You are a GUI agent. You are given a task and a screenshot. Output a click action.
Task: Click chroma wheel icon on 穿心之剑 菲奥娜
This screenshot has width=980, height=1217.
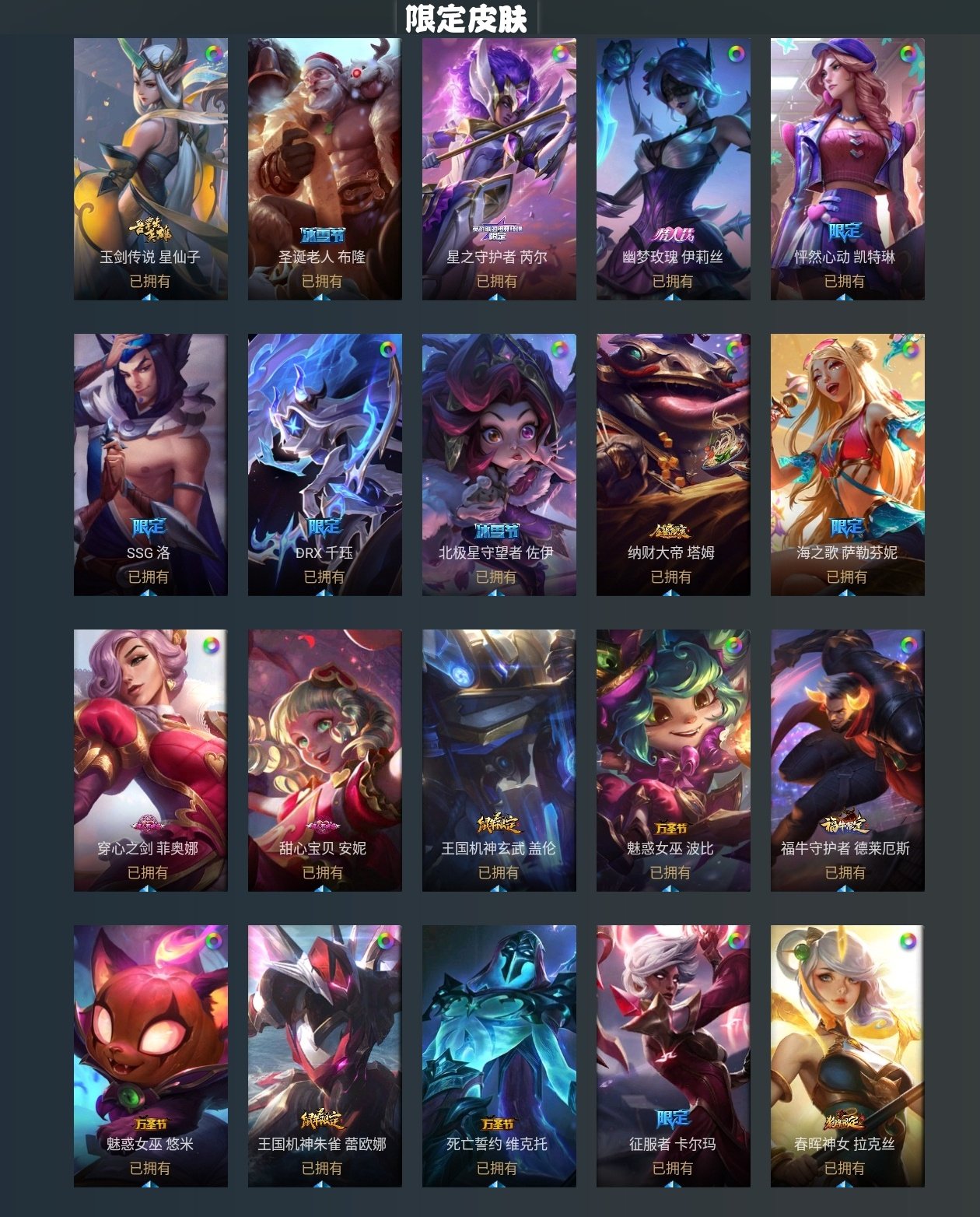click(212, 645)
